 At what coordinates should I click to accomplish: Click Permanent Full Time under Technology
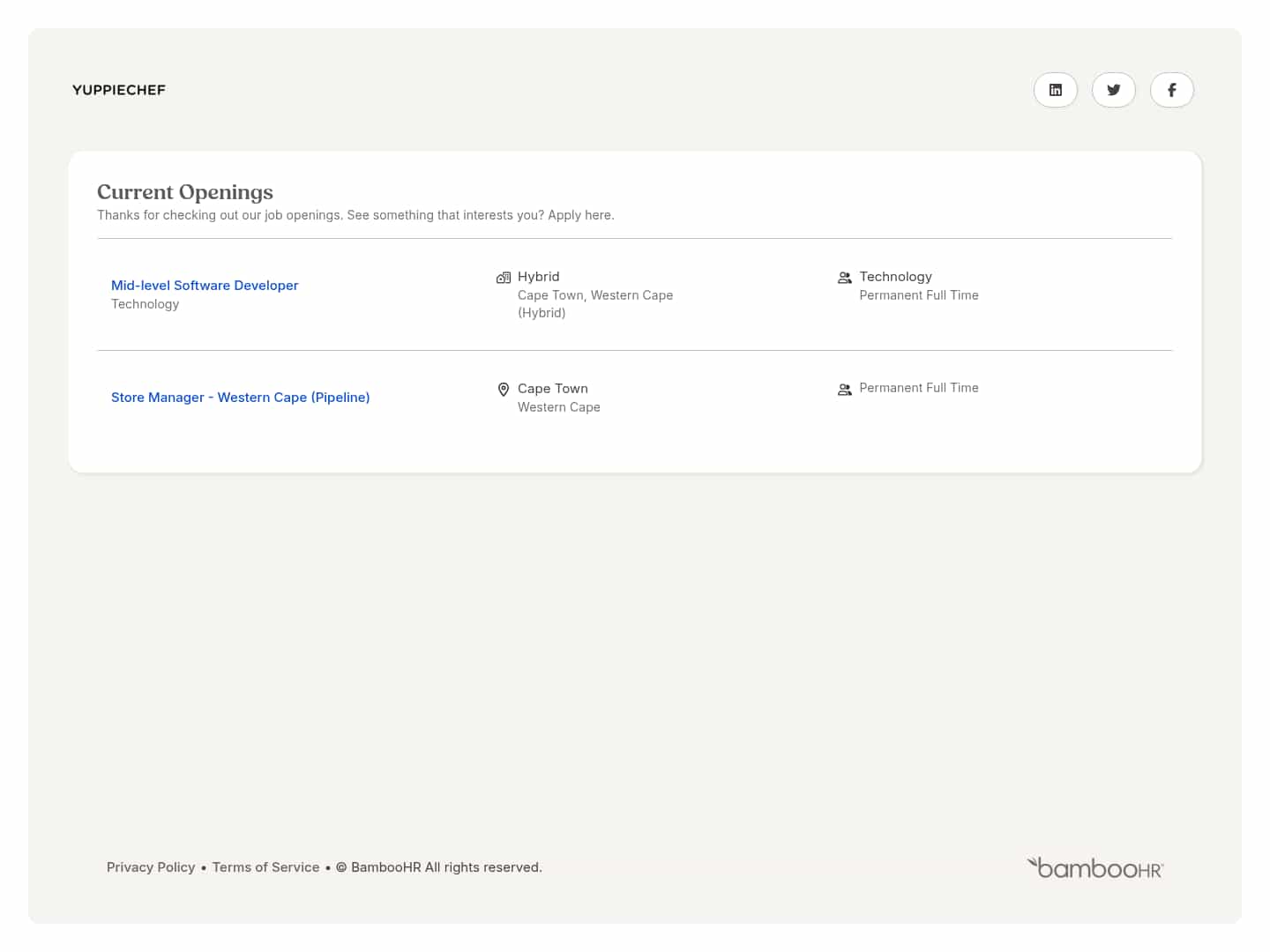918,295
